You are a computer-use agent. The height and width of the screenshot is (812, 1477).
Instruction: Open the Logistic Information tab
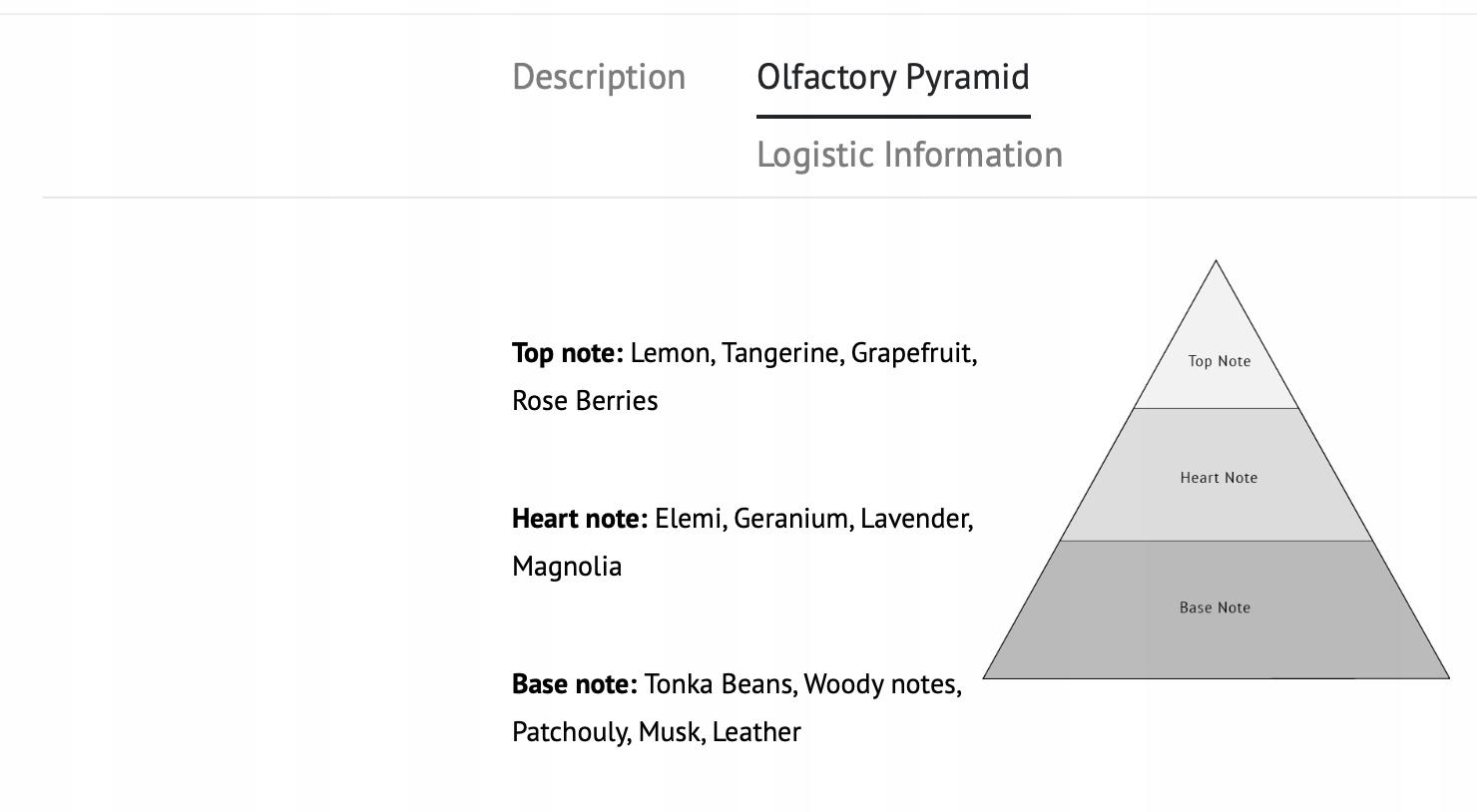point(909,155)
